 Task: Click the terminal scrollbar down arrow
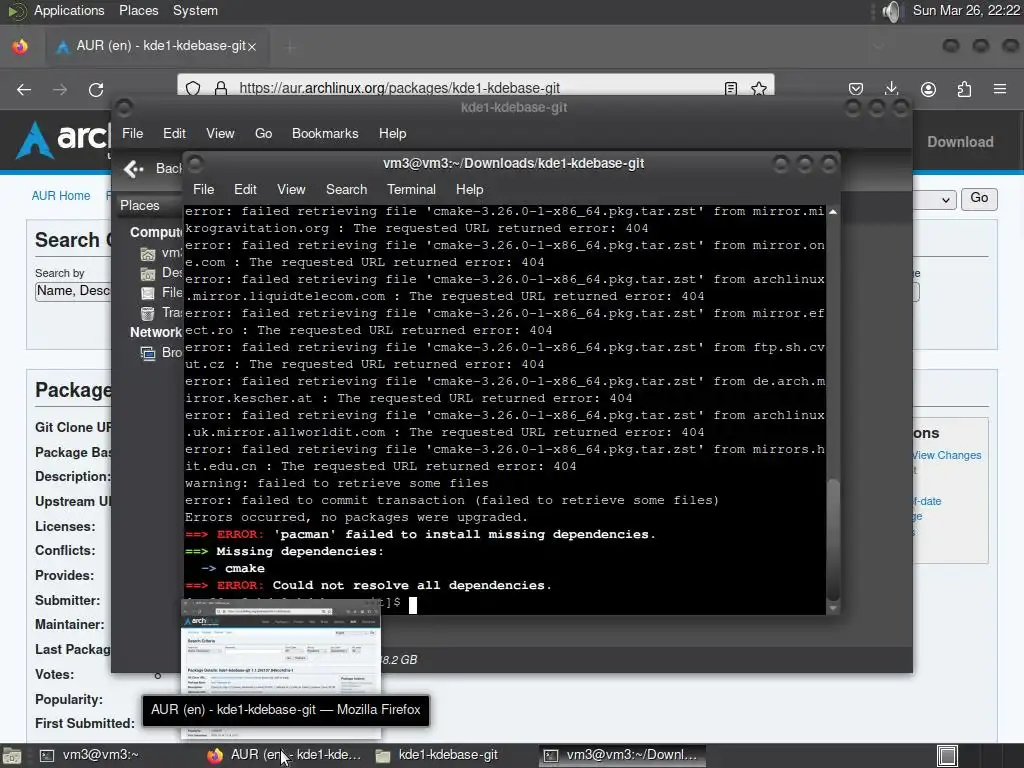[x=833, y=608]
